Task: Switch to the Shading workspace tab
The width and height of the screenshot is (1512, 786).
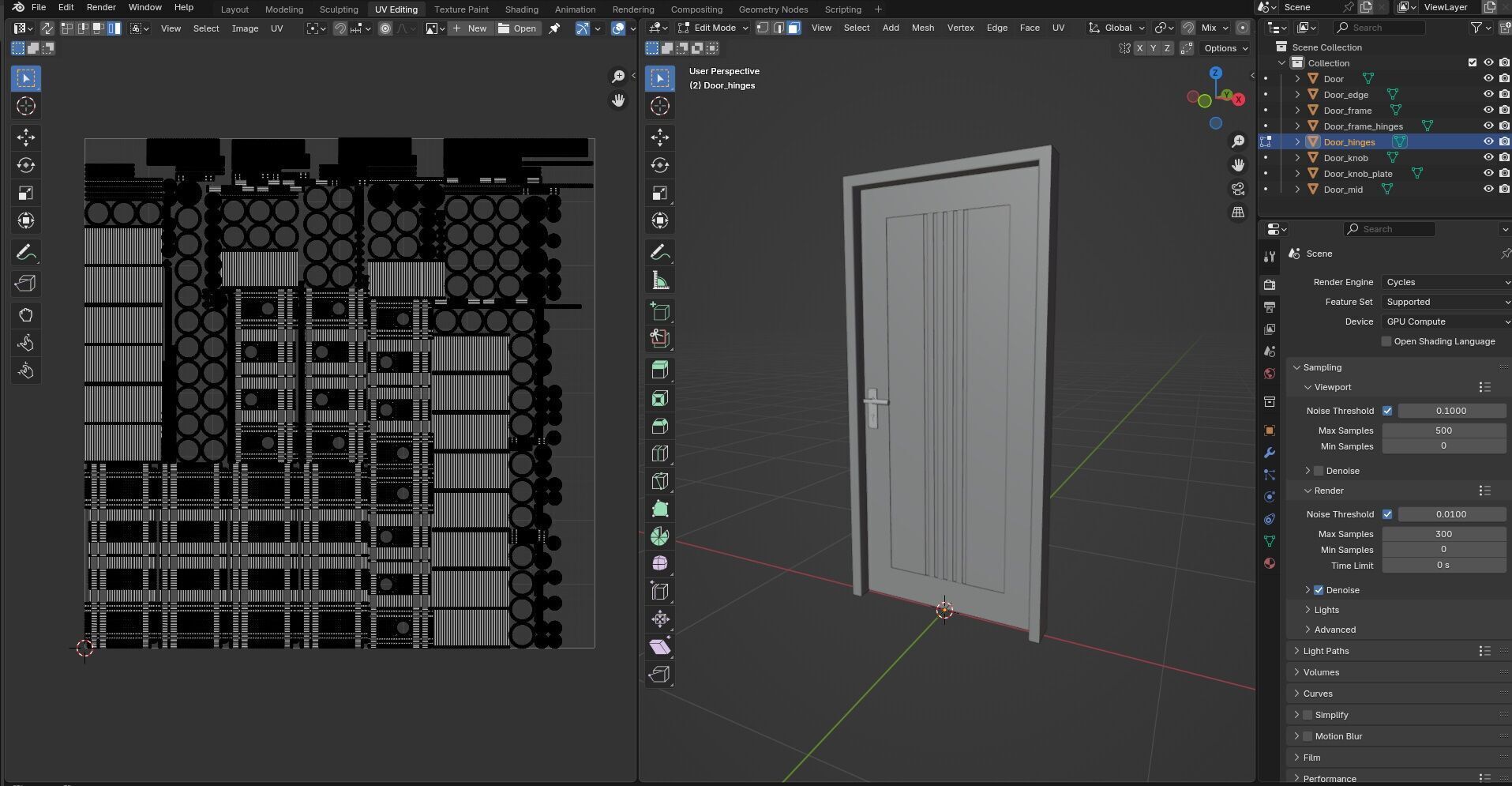Action: pos(521,9)
